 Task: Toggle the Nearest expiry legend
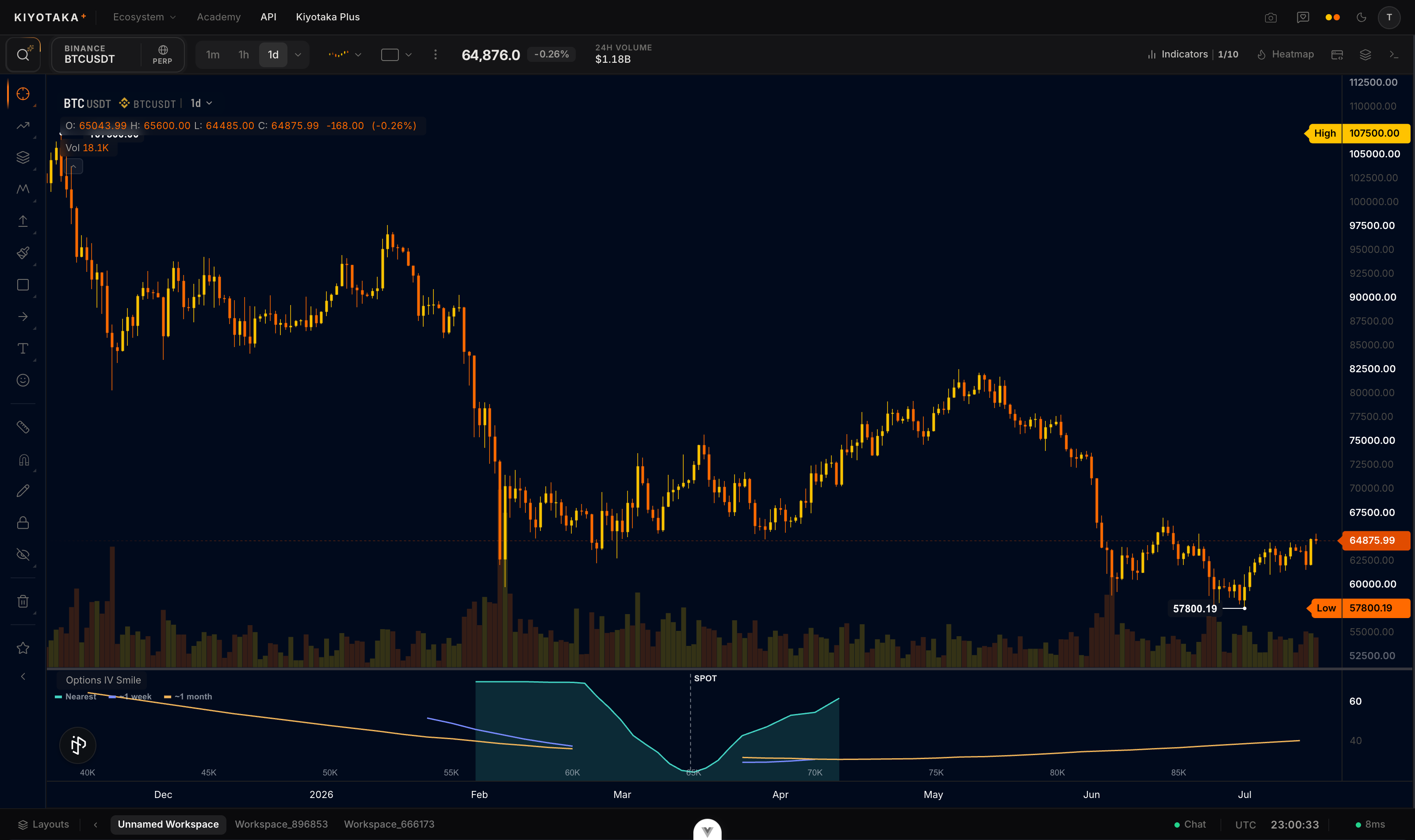tap(76, 697)
